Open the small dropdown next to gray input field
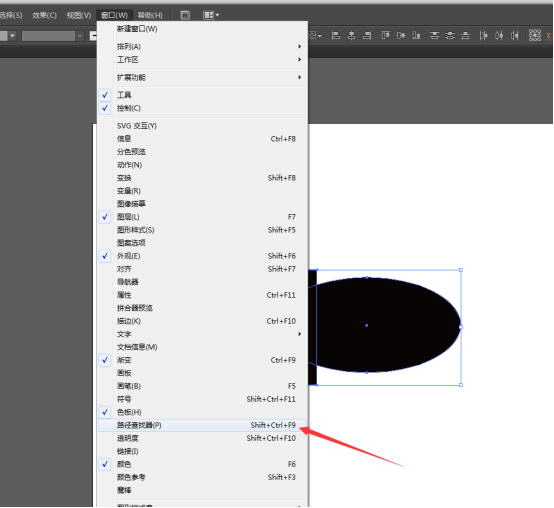The height and width of the screenshot is (508, 554). pos(80,36)
